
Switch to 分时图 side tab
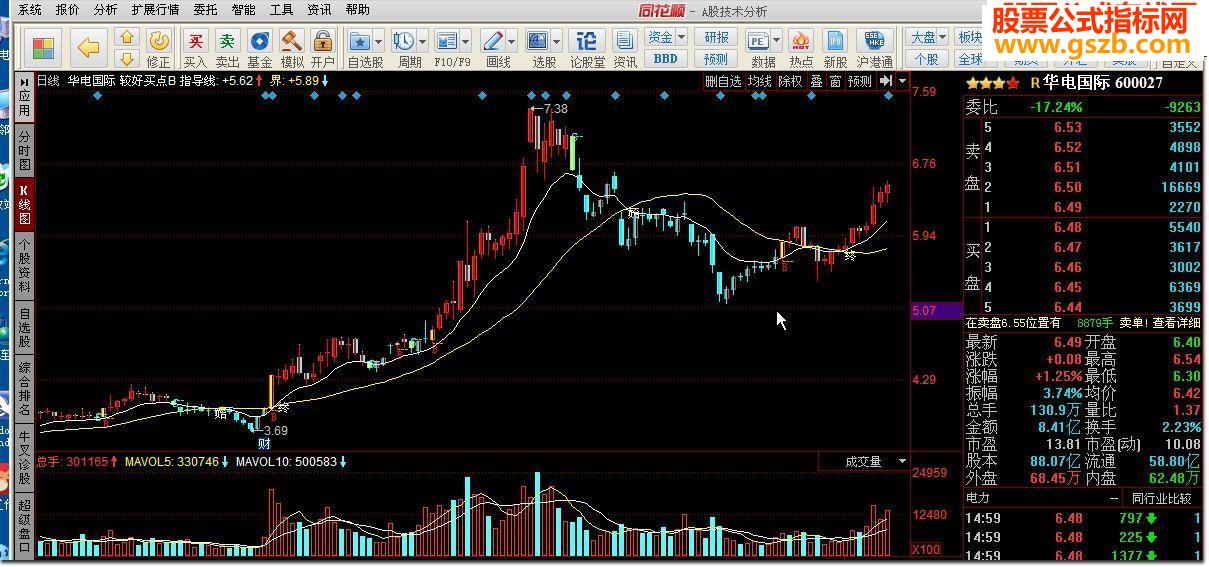(24, 151)
